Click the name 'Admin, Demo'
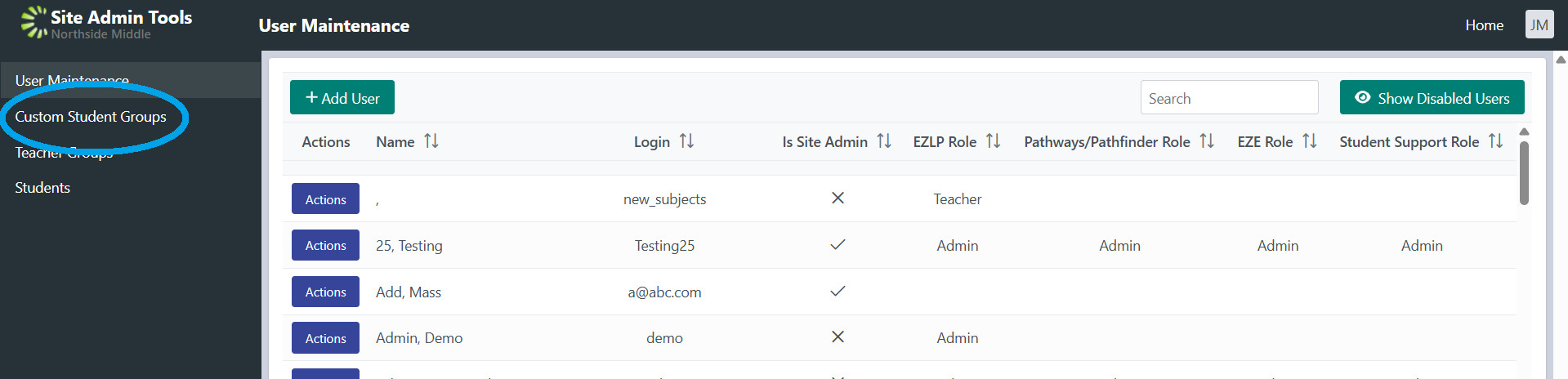Screen dimensions: 1568x379 419,338
